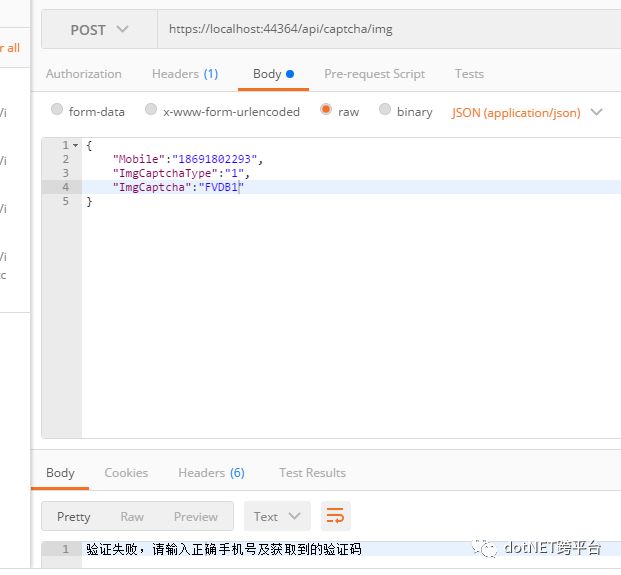The height and width of the screenshot is (575, 621).
Task: Click line number 4 in the editor gutter
Action: [65, 187]
